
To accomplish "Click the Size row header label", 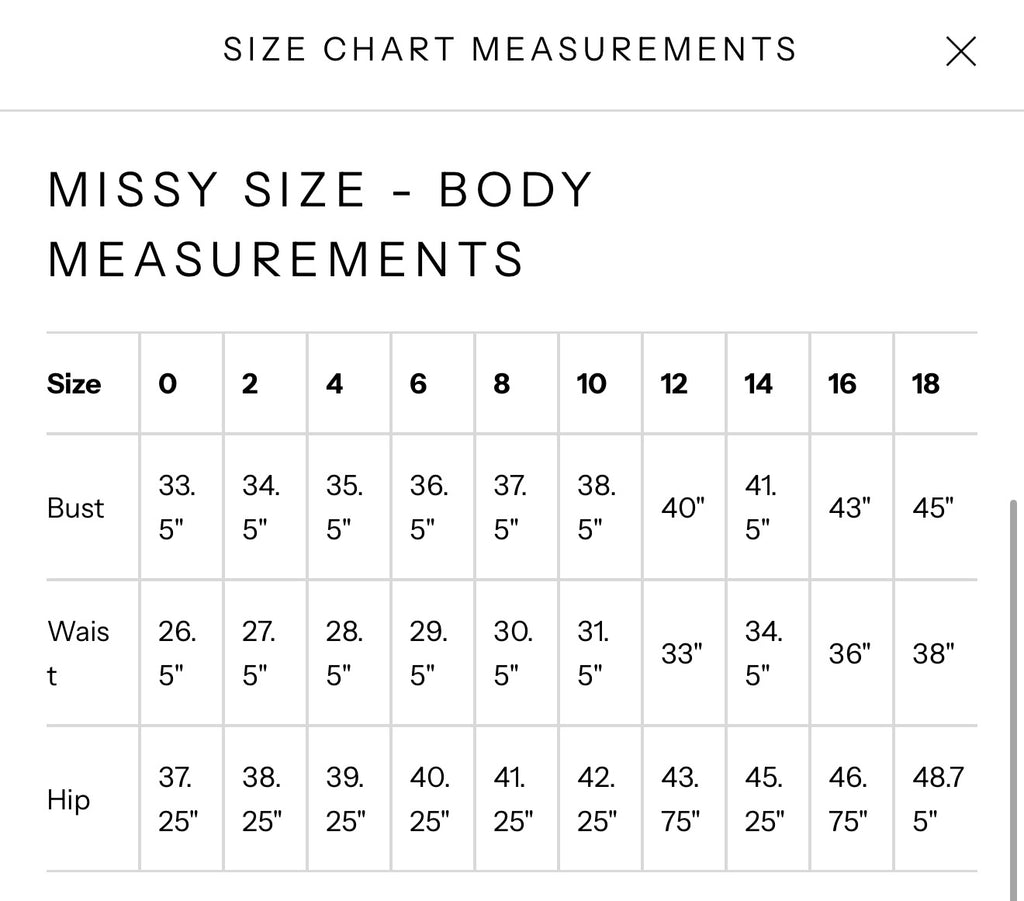I will [74, 383].
